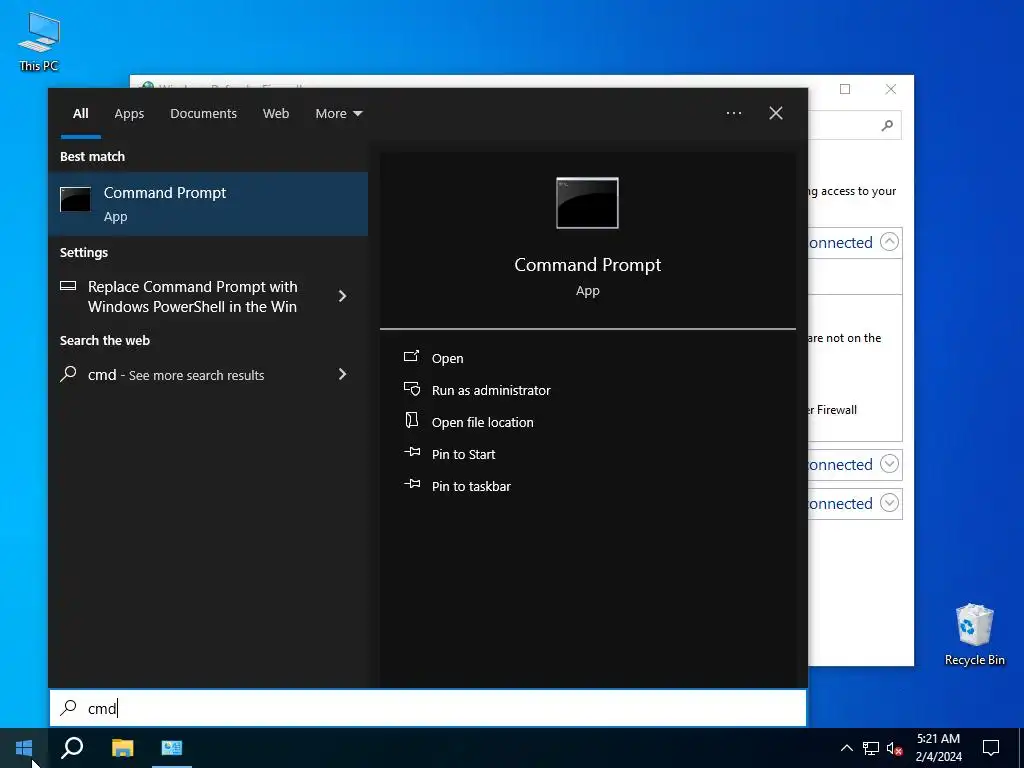The width and height of the screenshot is (1024, 768).
Task: Click the Search the web heading
Action: (x=104, y=341)
